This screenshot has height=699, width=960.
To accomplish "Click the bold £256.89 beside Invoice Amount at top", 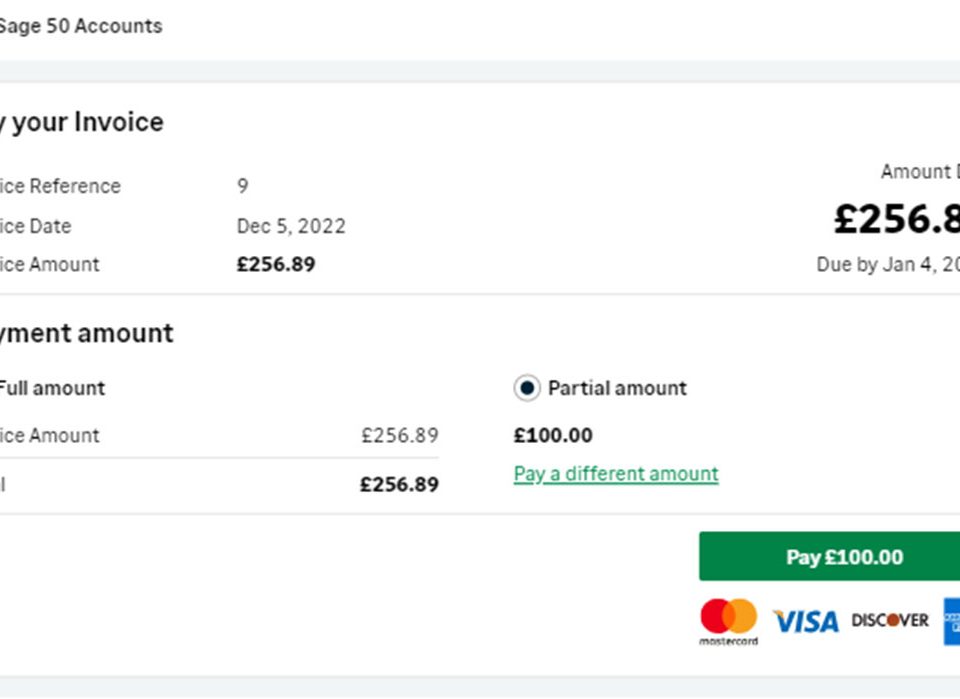I will click(x=276, y=264).
